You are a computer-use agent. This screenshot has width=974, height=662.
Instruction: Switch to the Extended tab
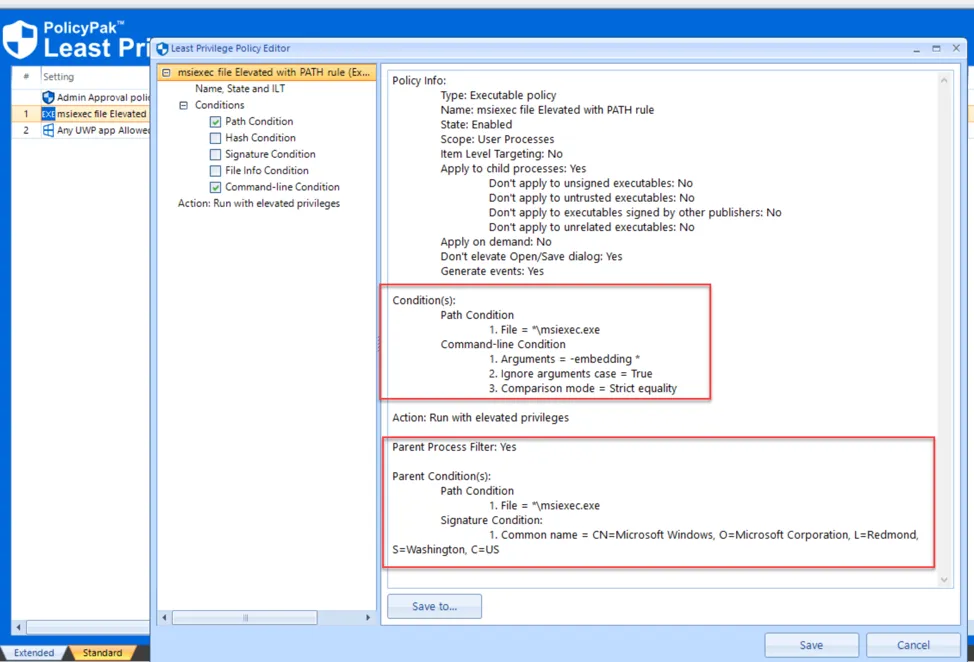click(x=34, y=653)
